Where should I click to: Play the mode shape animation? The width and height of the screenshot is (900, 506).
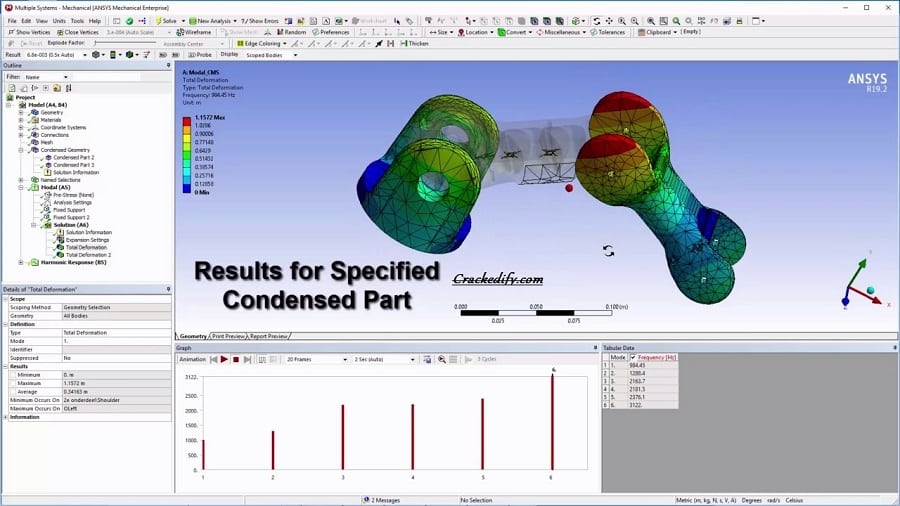(x=224, y=359)
